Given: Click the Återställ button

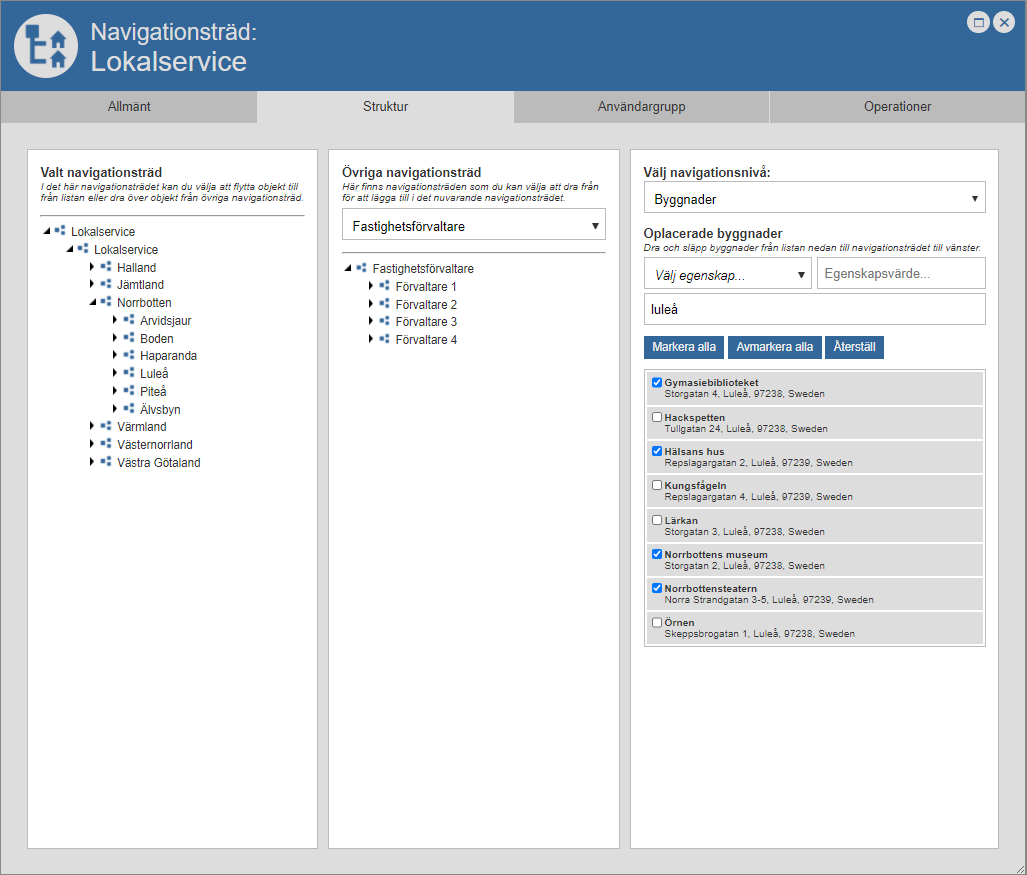Looking at the screenshot, I should point(855,347).
